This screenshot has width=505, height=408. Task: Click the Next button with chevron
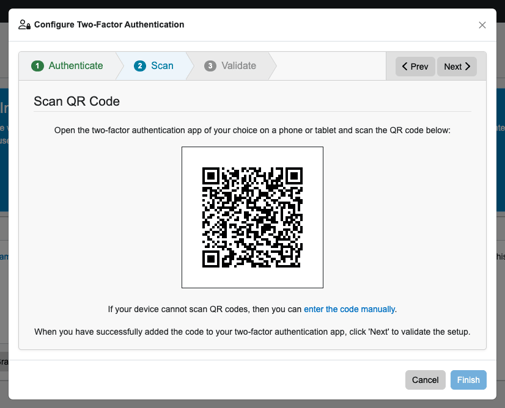(457, 67)
